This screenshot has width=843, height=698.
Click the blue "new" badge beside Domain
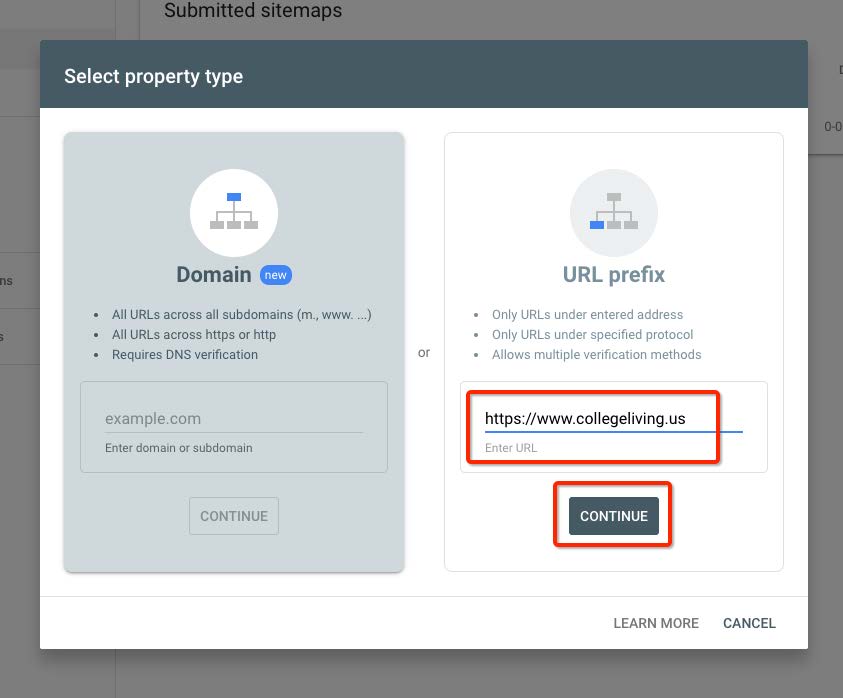point(276,275)
